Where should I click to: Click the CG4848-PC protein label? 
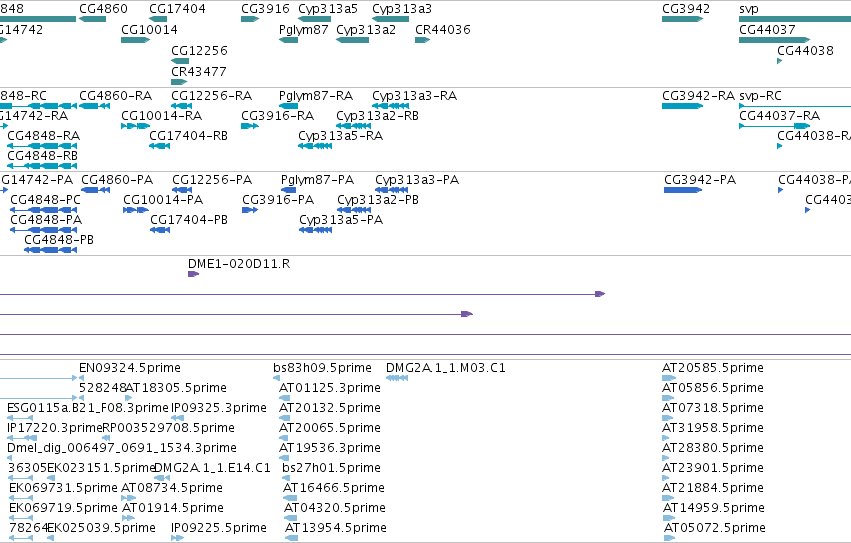click(x=46, y=200)
